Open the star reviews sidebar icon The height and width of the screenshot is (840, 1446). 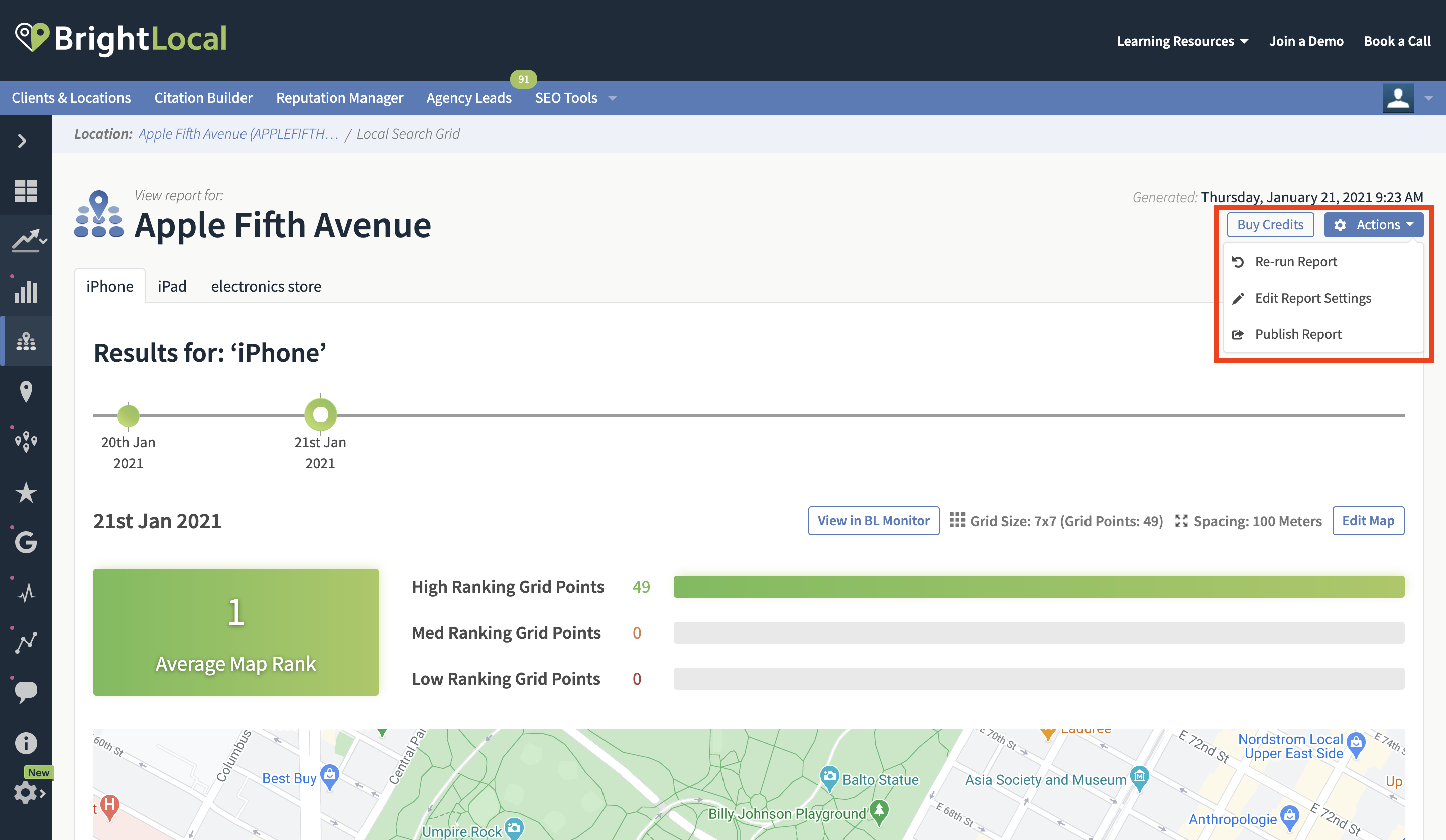click(26, 492)
